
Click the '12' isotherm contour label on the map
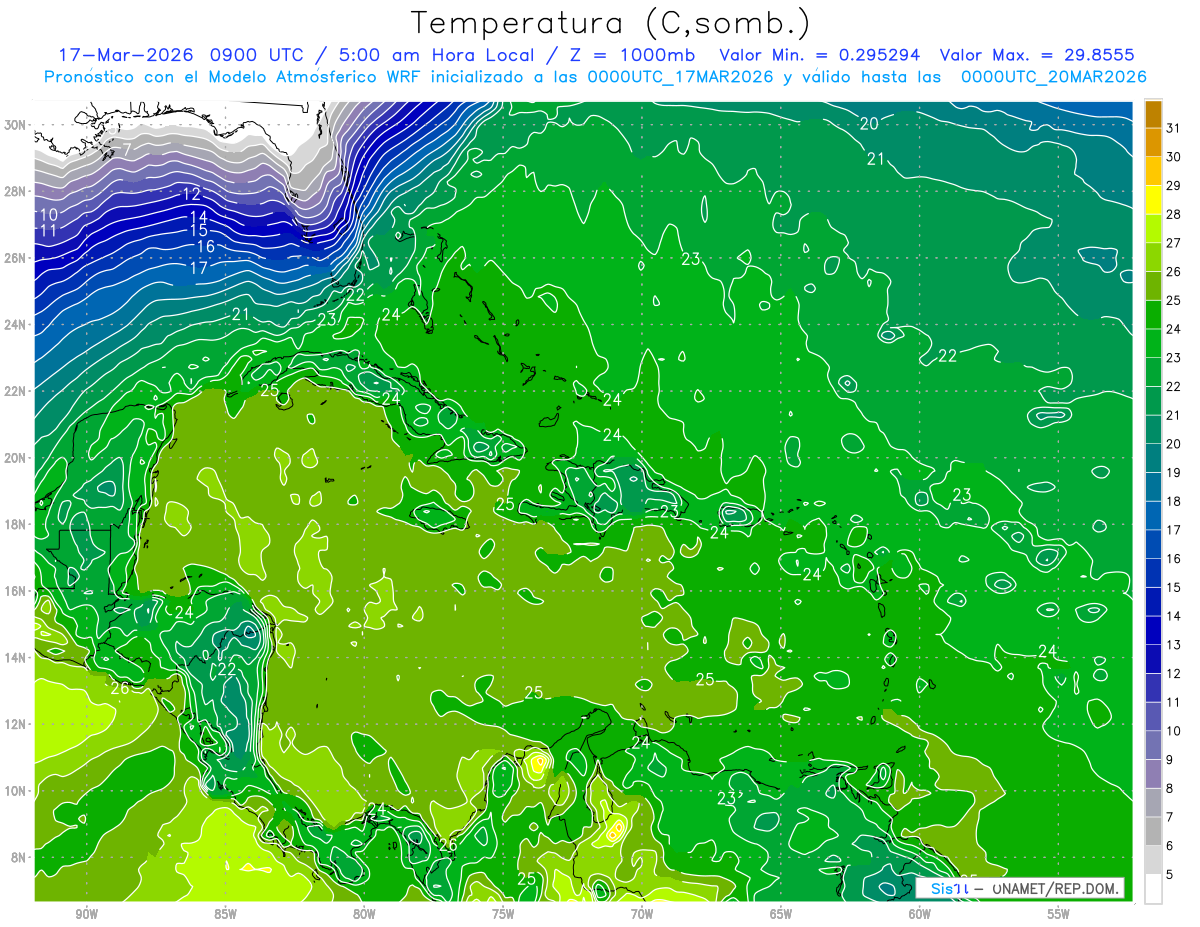click(x=192, y=194)
